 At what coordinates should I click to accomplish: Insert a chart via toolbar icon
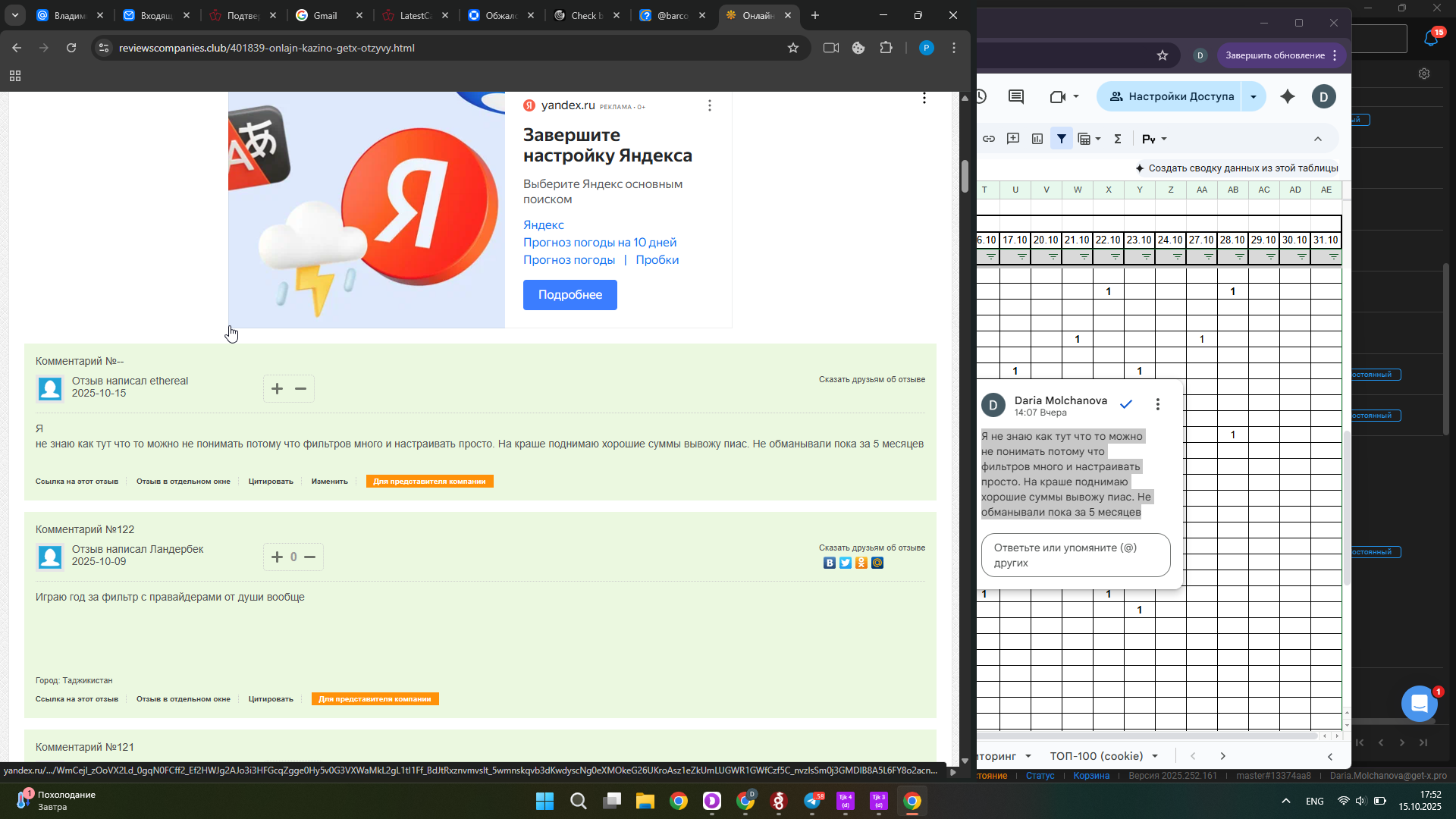coord(1037,139)
